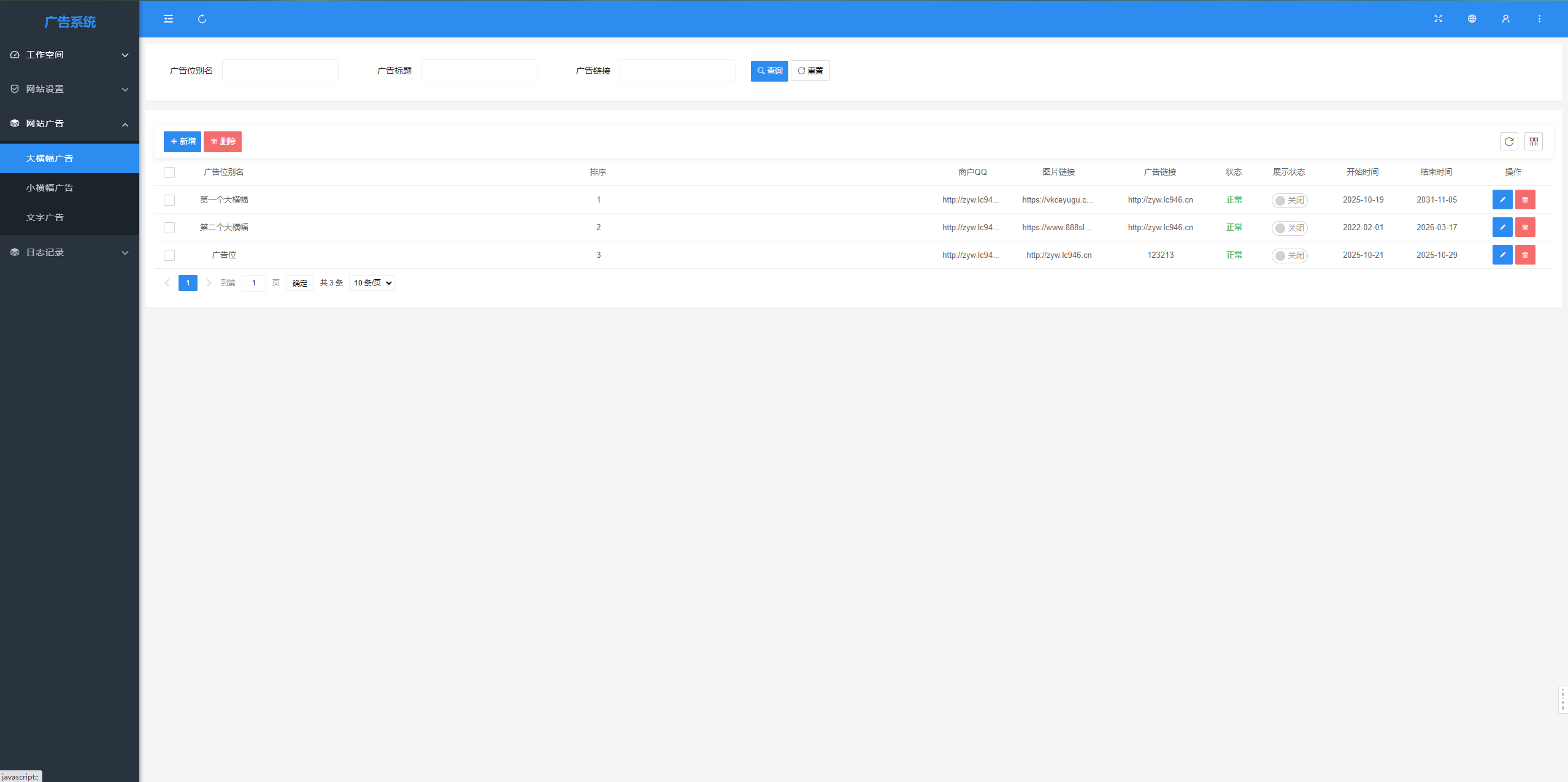Check the select-all header checkbox
This screenshot has width=1568, height=782.
pos(169,172)
